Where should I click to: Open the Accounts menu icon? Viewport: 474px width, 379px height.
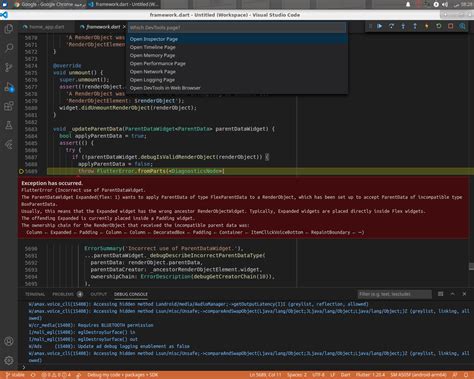(x=9, y=341)
